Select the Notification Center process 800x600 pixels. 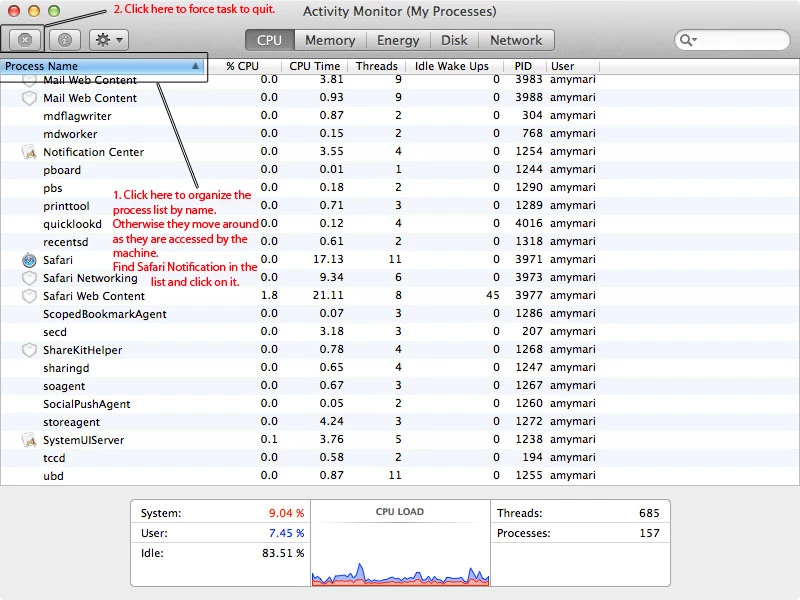click(400, 152)
